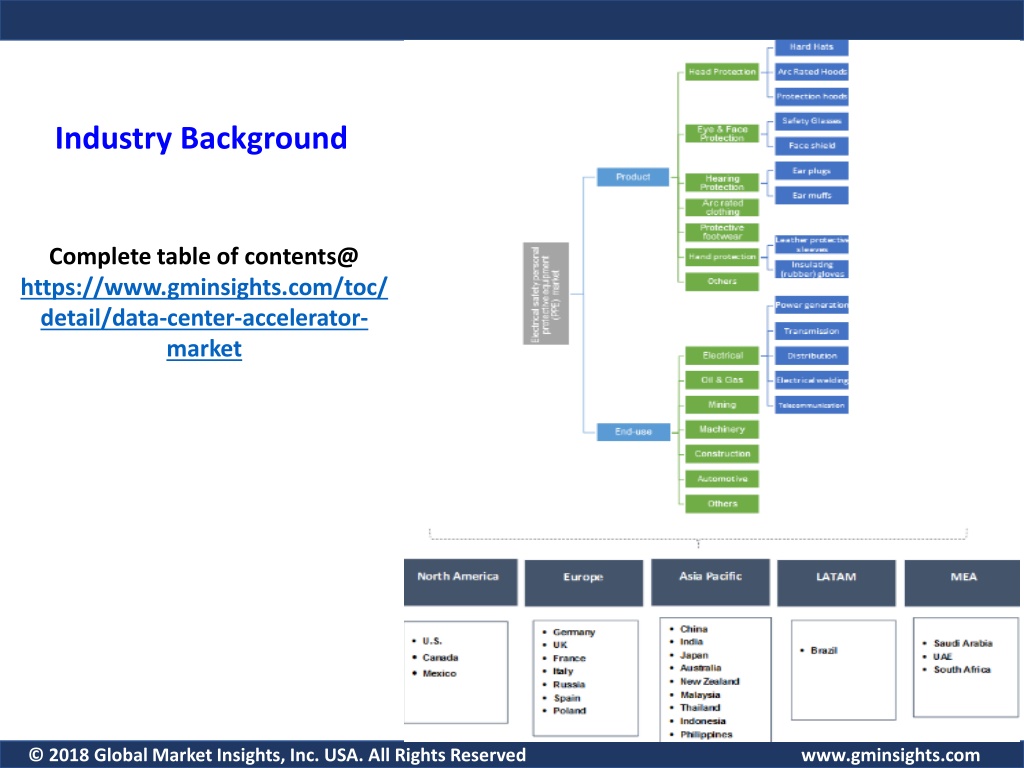Click the Machinery box
This screenshot has height=768, width=1024.
point(722,430)
